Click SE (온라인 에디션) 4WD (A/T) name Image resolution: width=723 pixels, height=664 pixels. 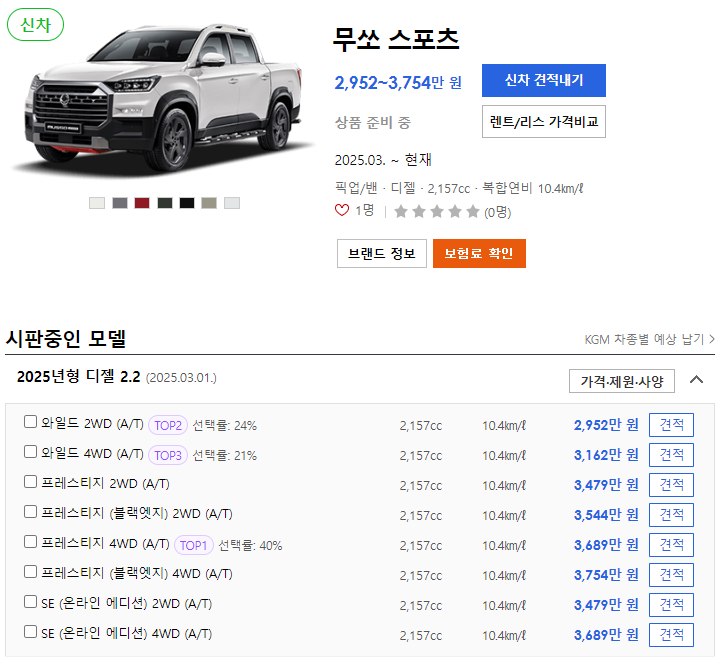coord(126,634)
